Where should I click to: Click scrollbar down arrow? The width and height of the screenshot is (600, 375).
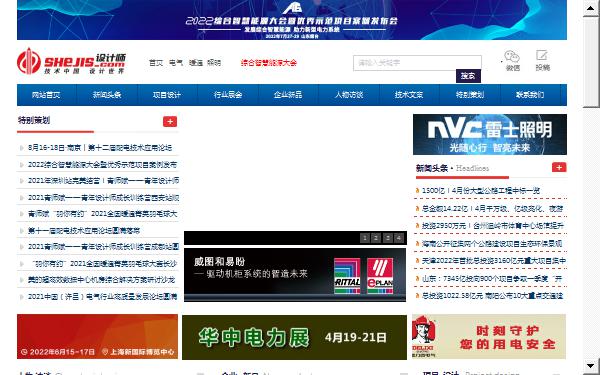(x=591, y=367)
